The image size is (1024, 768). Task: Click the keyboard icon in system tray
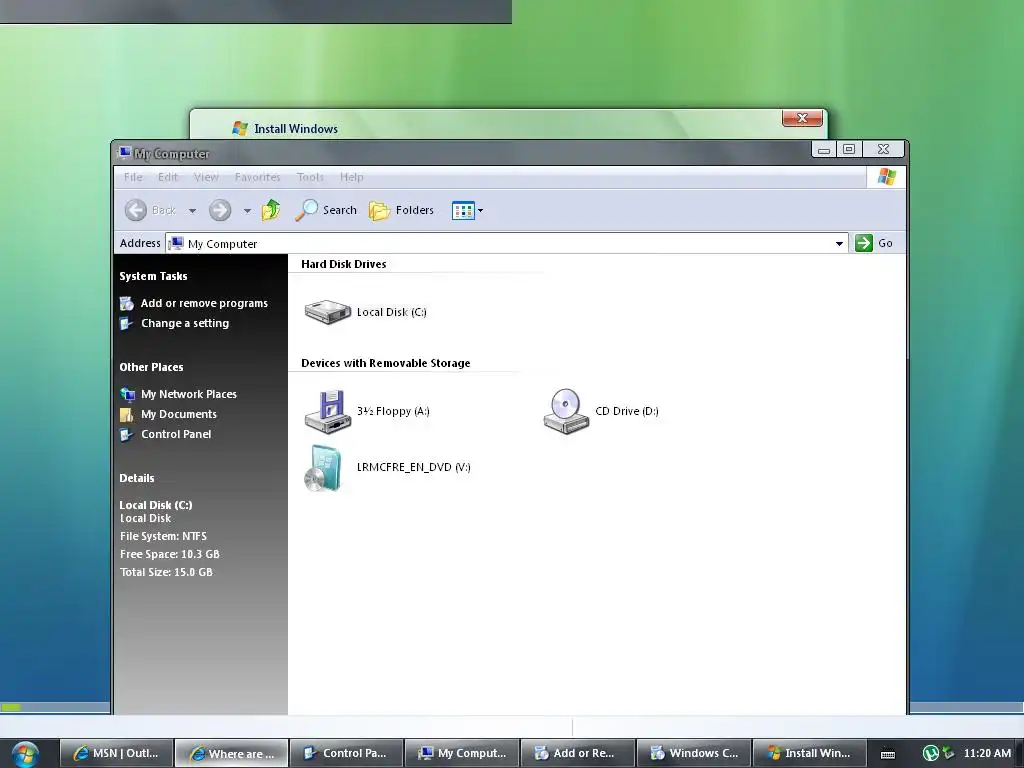(888, 754)
